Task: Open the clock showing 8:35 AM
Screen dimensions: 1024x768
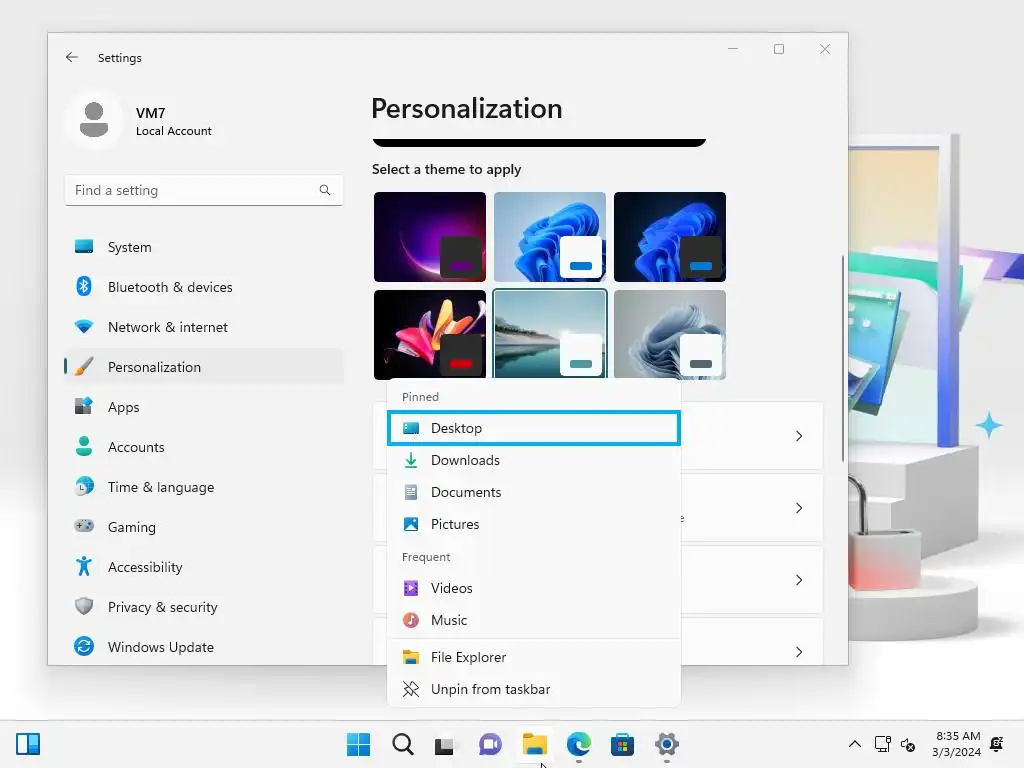Action: coord(957,744)
